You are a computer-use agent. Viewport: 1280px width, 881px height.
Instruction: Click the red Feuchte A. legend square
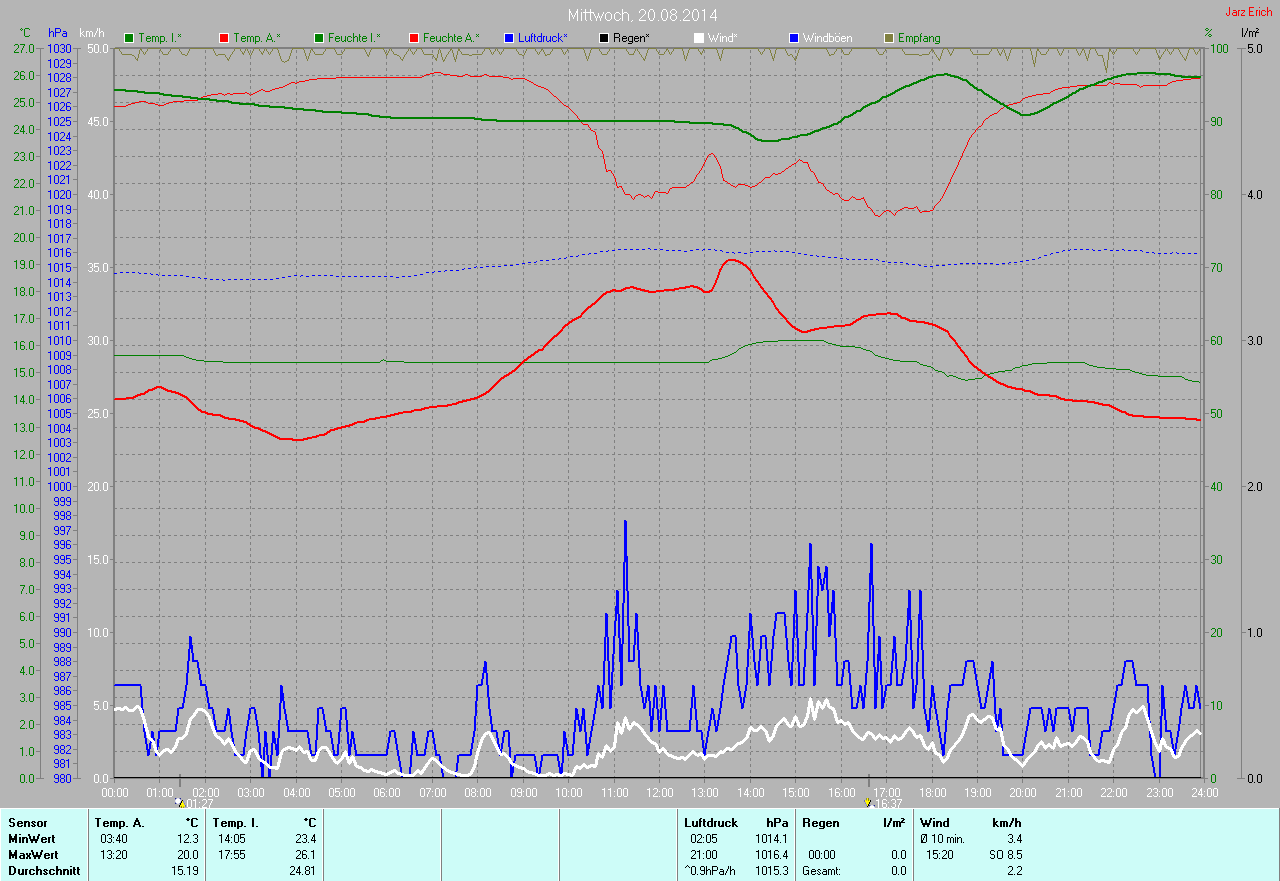(414, 38)
